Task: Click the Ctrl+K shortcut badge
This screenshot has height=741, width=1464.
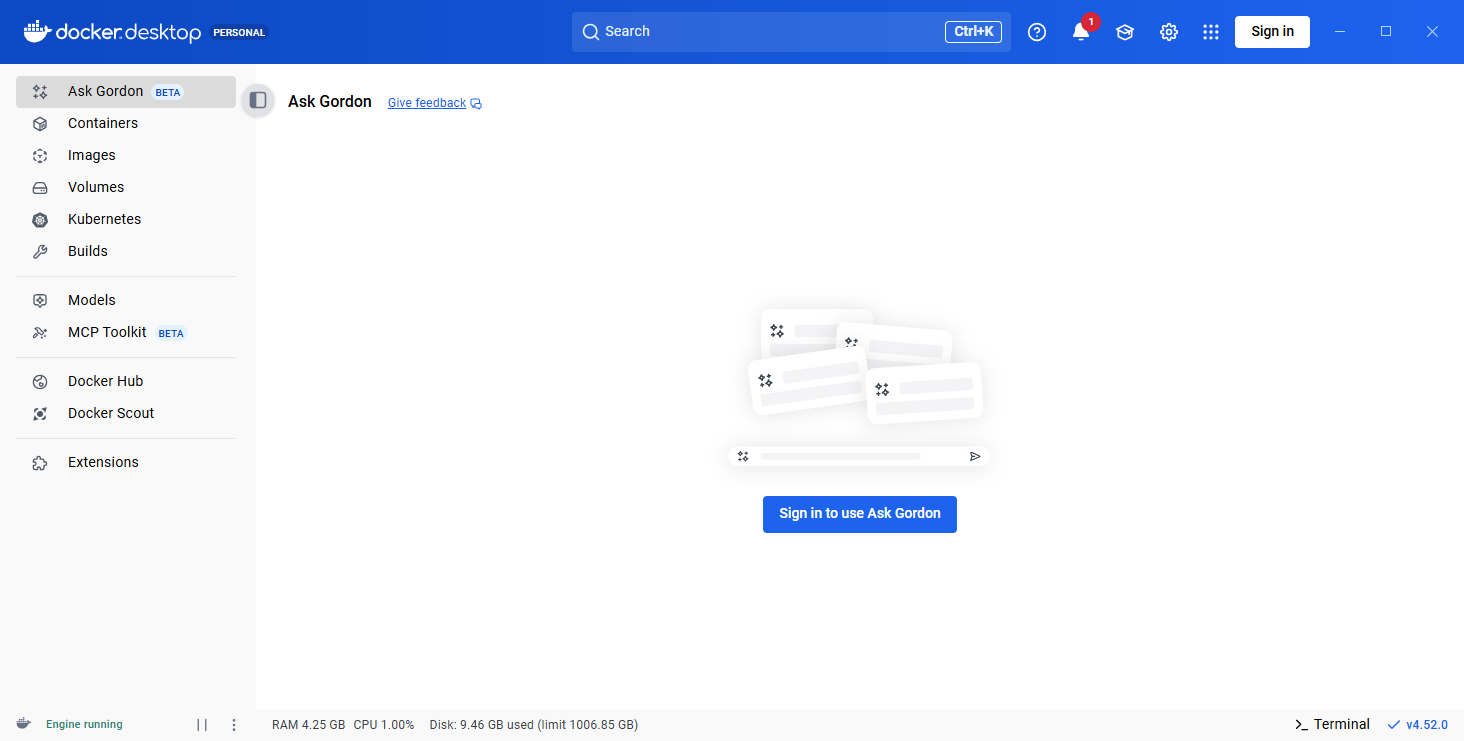Action: pyautogui.click(x=973, y=32)
